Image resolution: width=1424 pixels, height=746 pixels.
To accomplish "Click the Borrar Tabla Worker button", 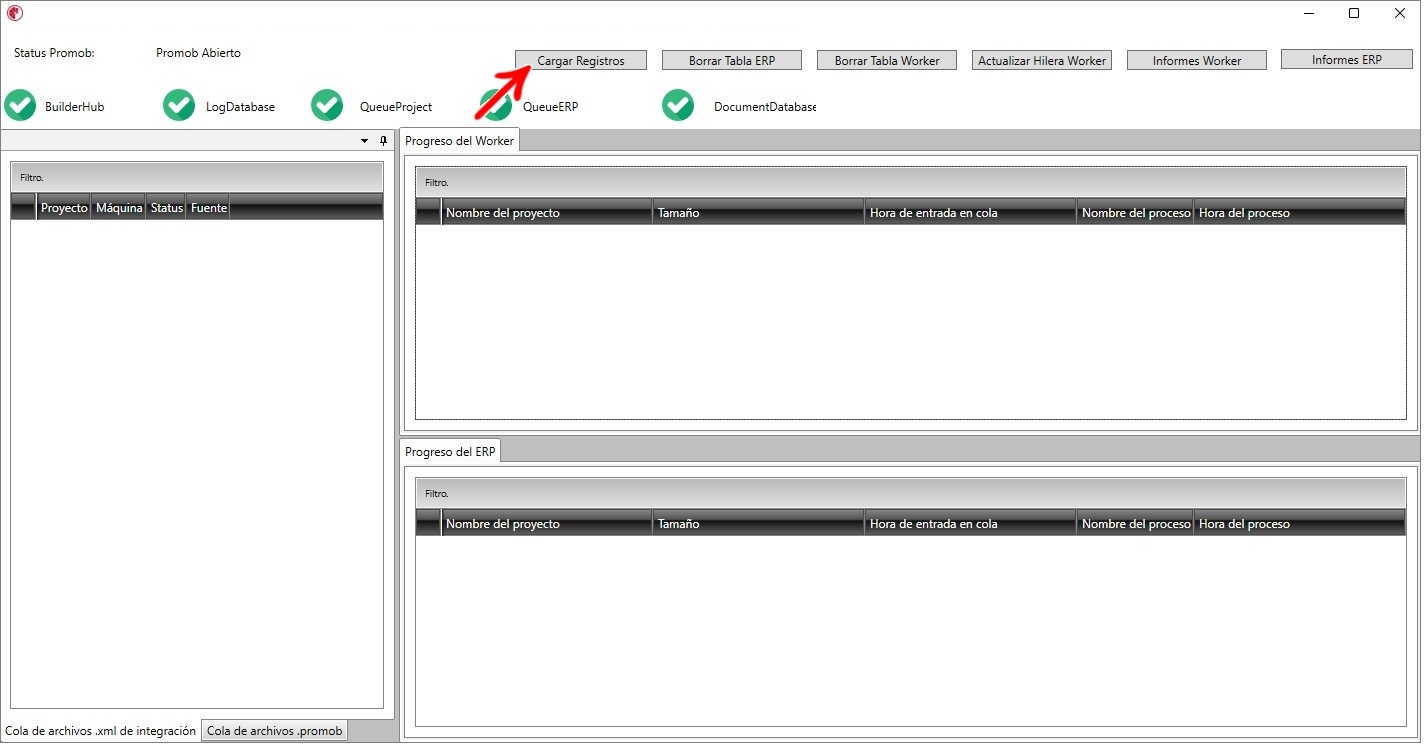I will (x=887, y=60).
